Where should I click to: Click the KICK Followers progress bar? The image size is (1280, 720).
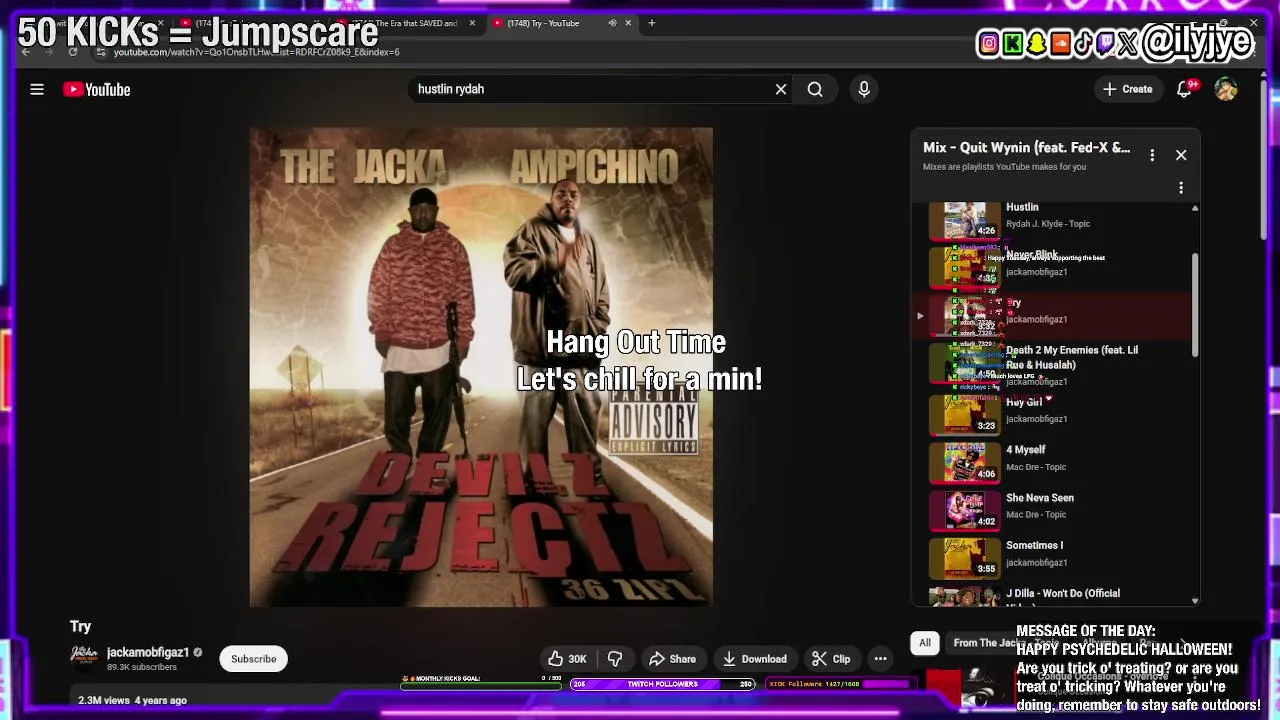840,684
